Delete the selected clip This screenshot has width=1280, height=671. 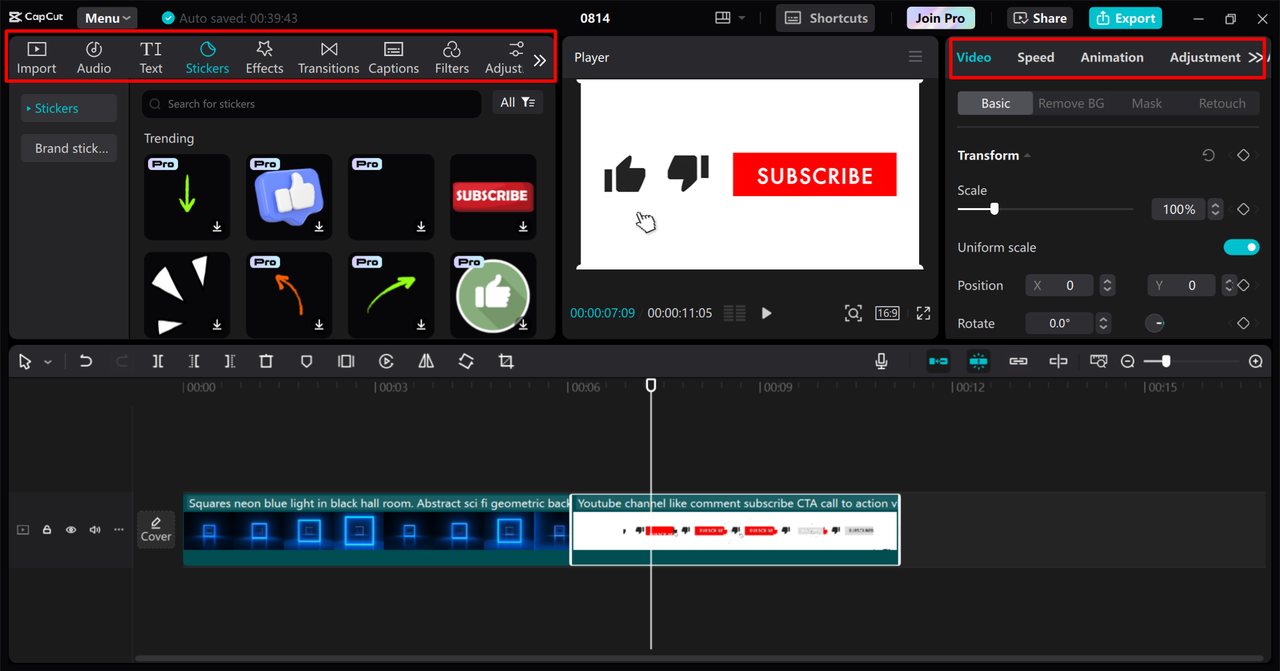coord(266,361)
